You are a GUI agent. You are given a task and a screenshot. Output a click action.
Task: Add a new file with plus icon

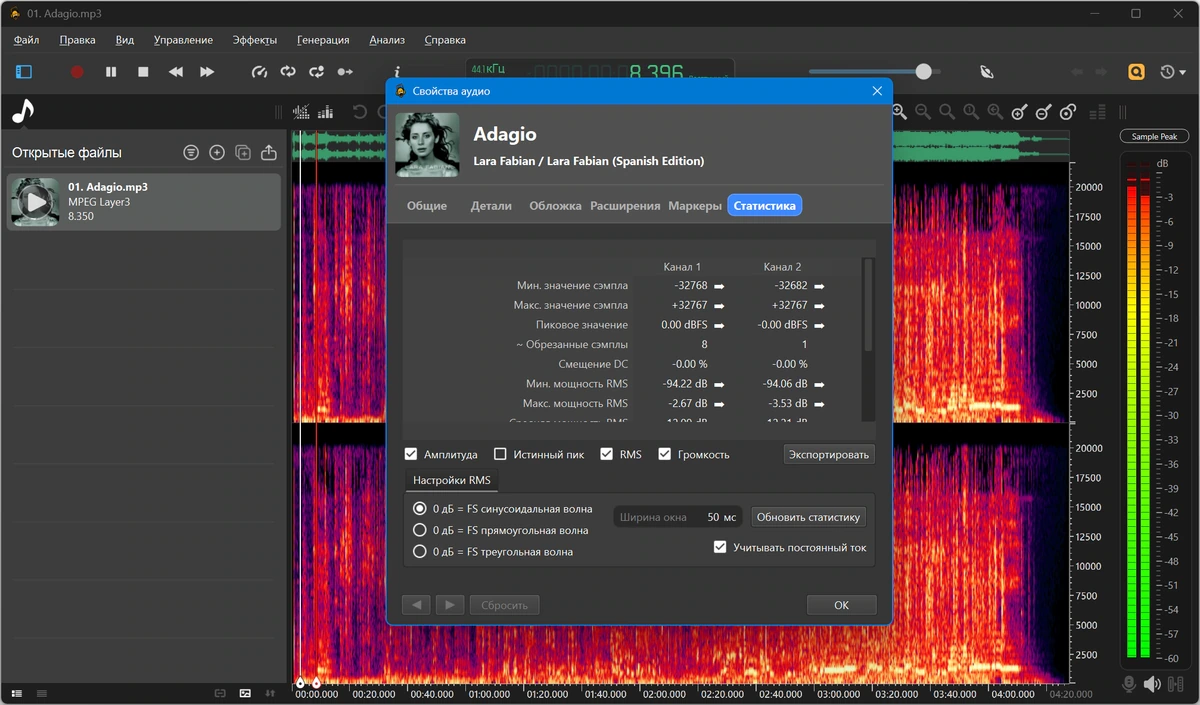click(217, 152)
